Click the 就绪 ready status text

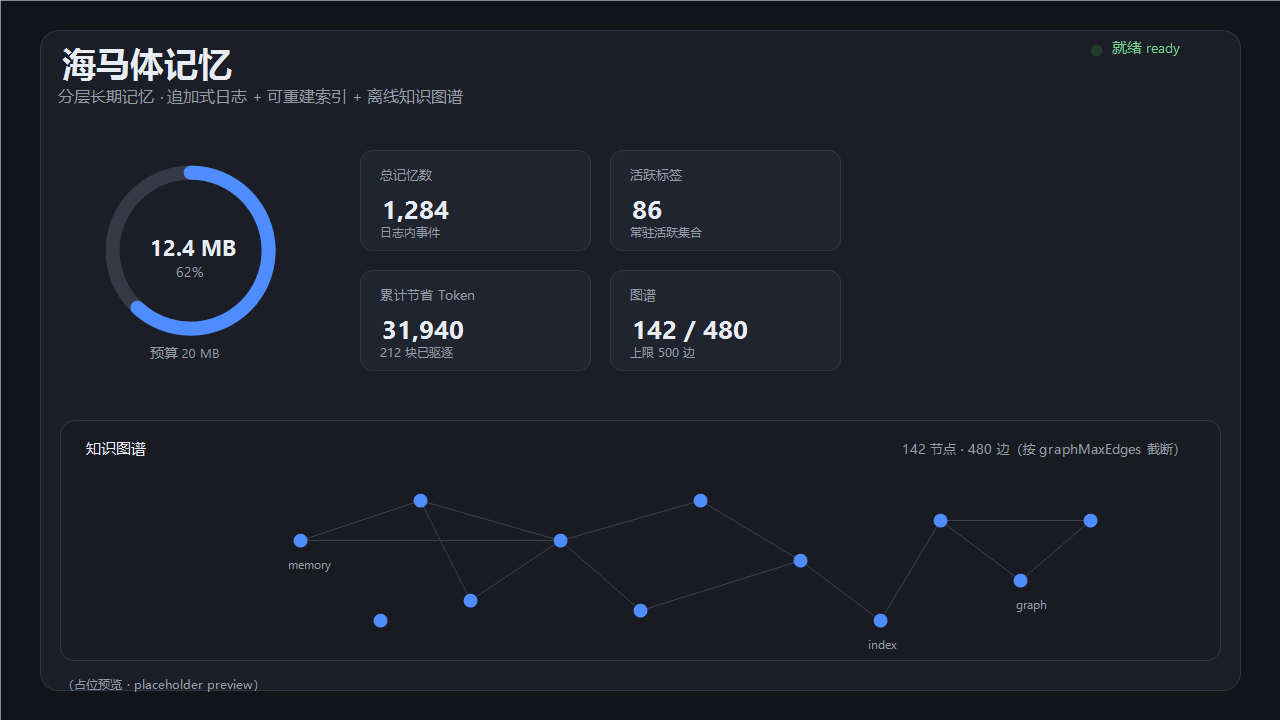point(1146,48)
